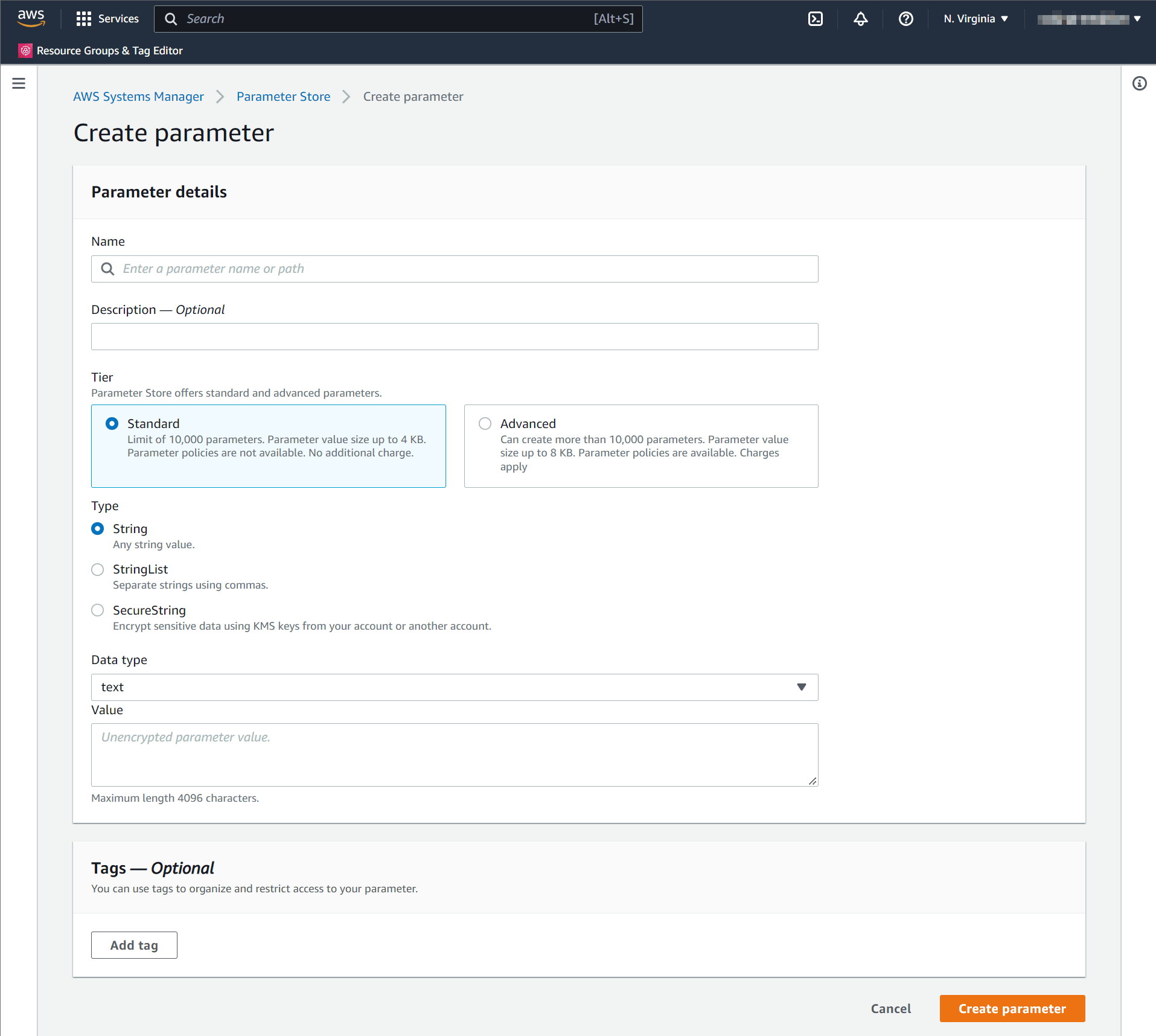Open Parameter Store via breadcrumb link

point(283,97)
